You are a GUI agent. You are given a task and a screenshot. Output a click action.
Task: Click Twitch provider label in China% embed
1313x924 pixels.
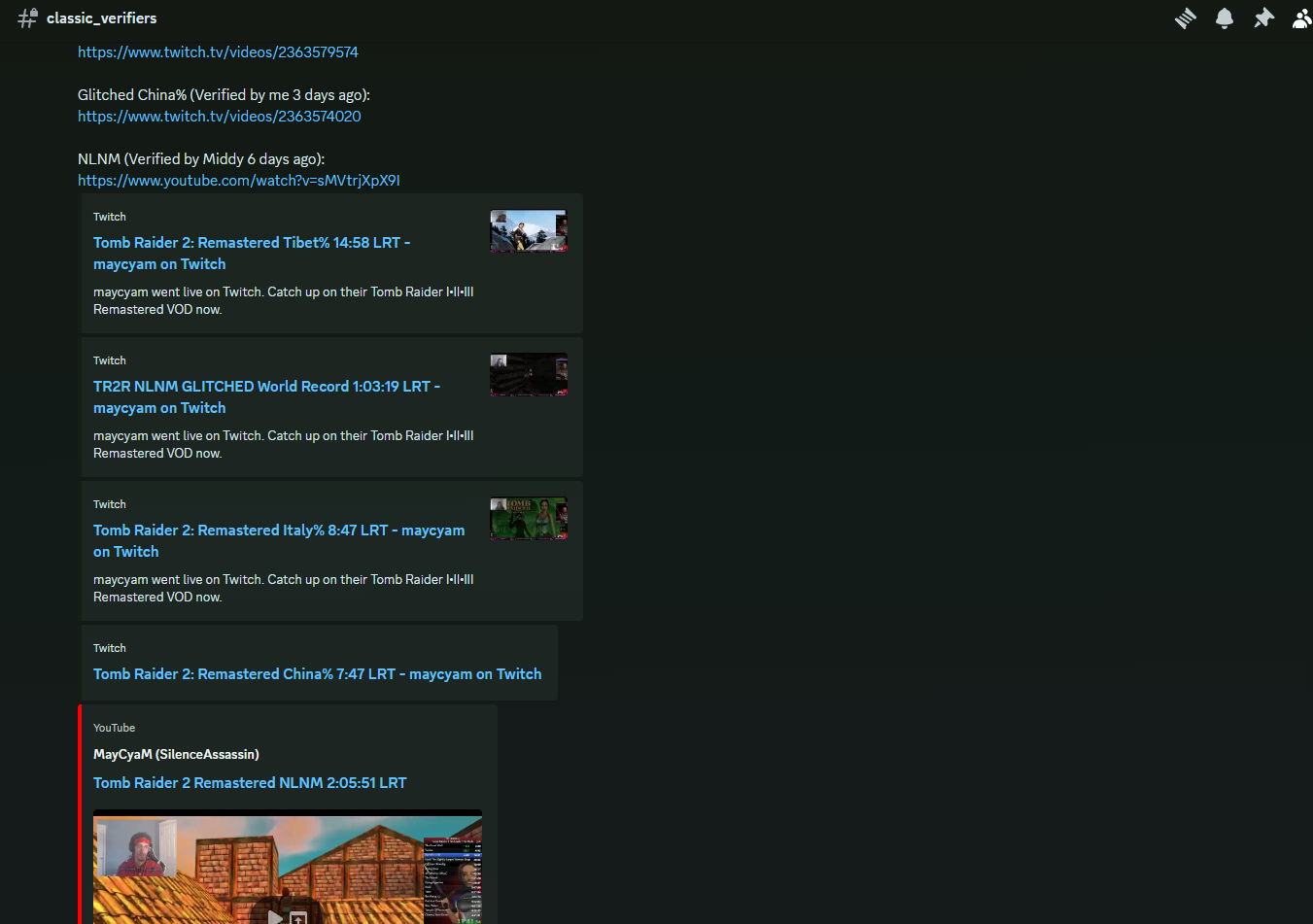110,648
